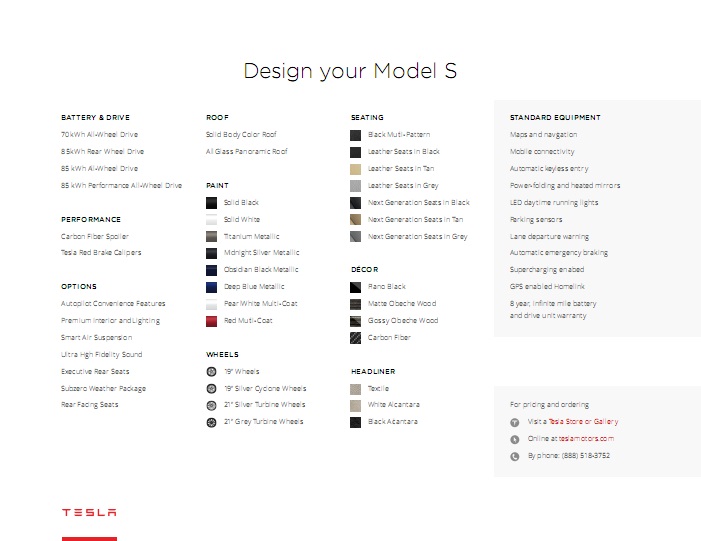
Task: Select Autopilot Convenience Features
Action: (x=113, y=304)
